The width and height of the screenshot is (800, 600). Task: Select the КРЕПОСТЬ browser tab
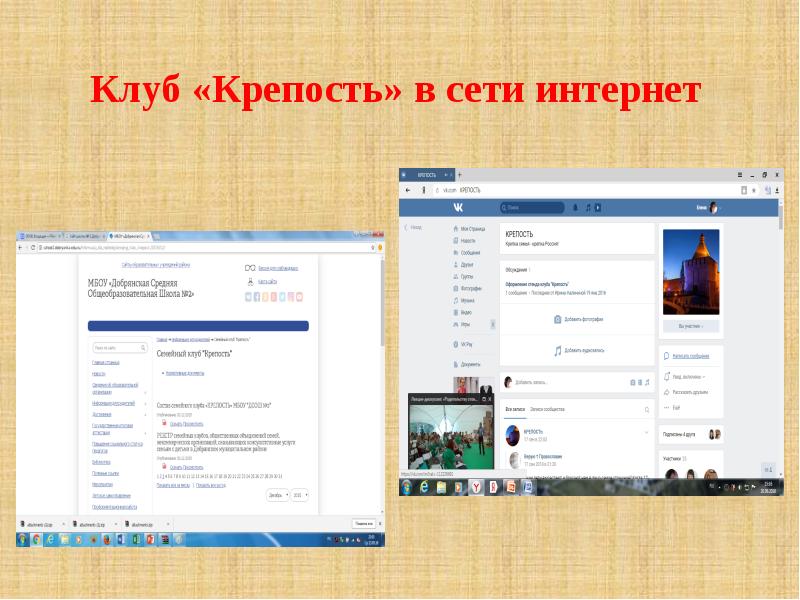(428, 175)
